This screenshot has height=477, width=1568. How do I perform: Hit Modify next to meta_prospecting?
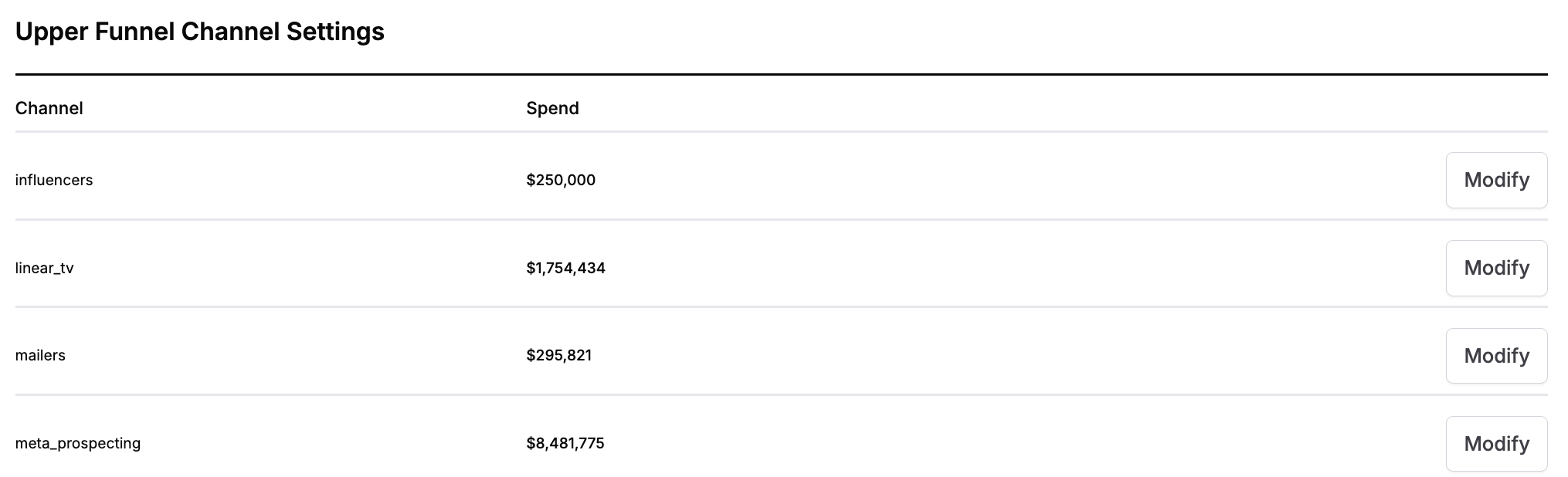click(1495, 444)
